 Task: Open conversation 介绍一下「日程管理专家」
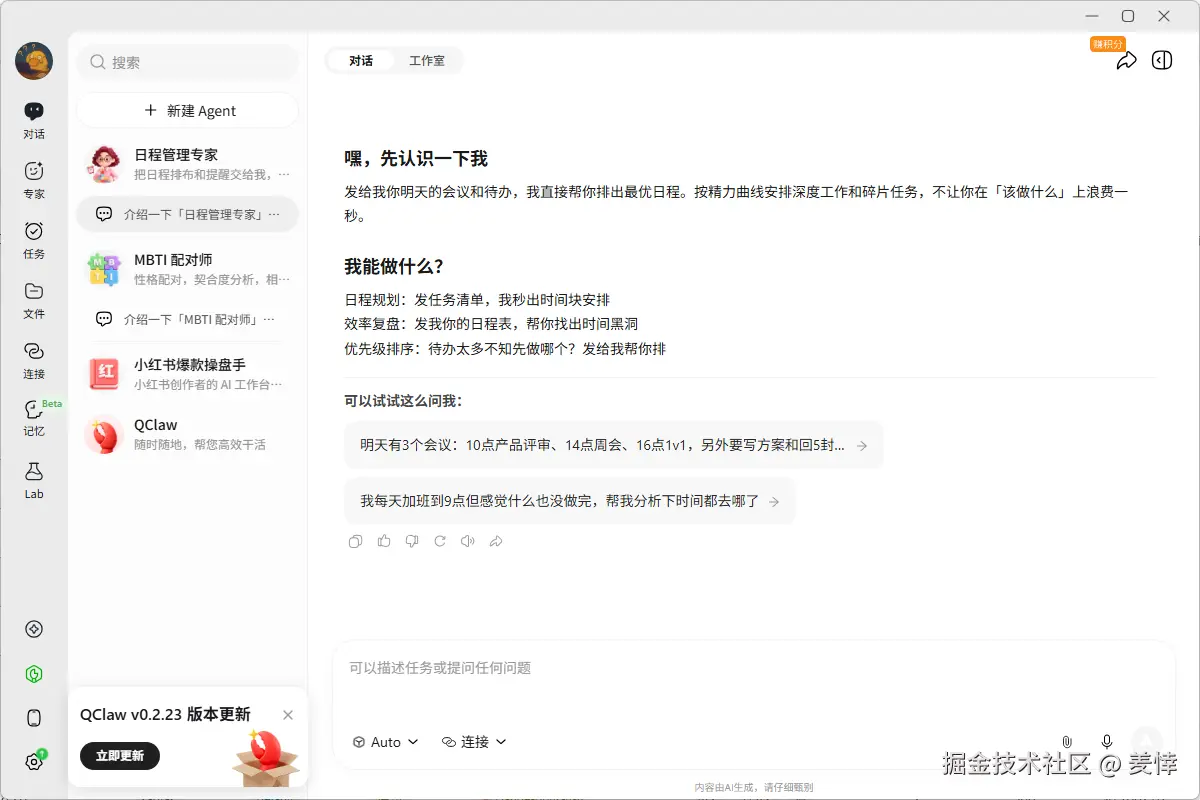tap(188, 214)
